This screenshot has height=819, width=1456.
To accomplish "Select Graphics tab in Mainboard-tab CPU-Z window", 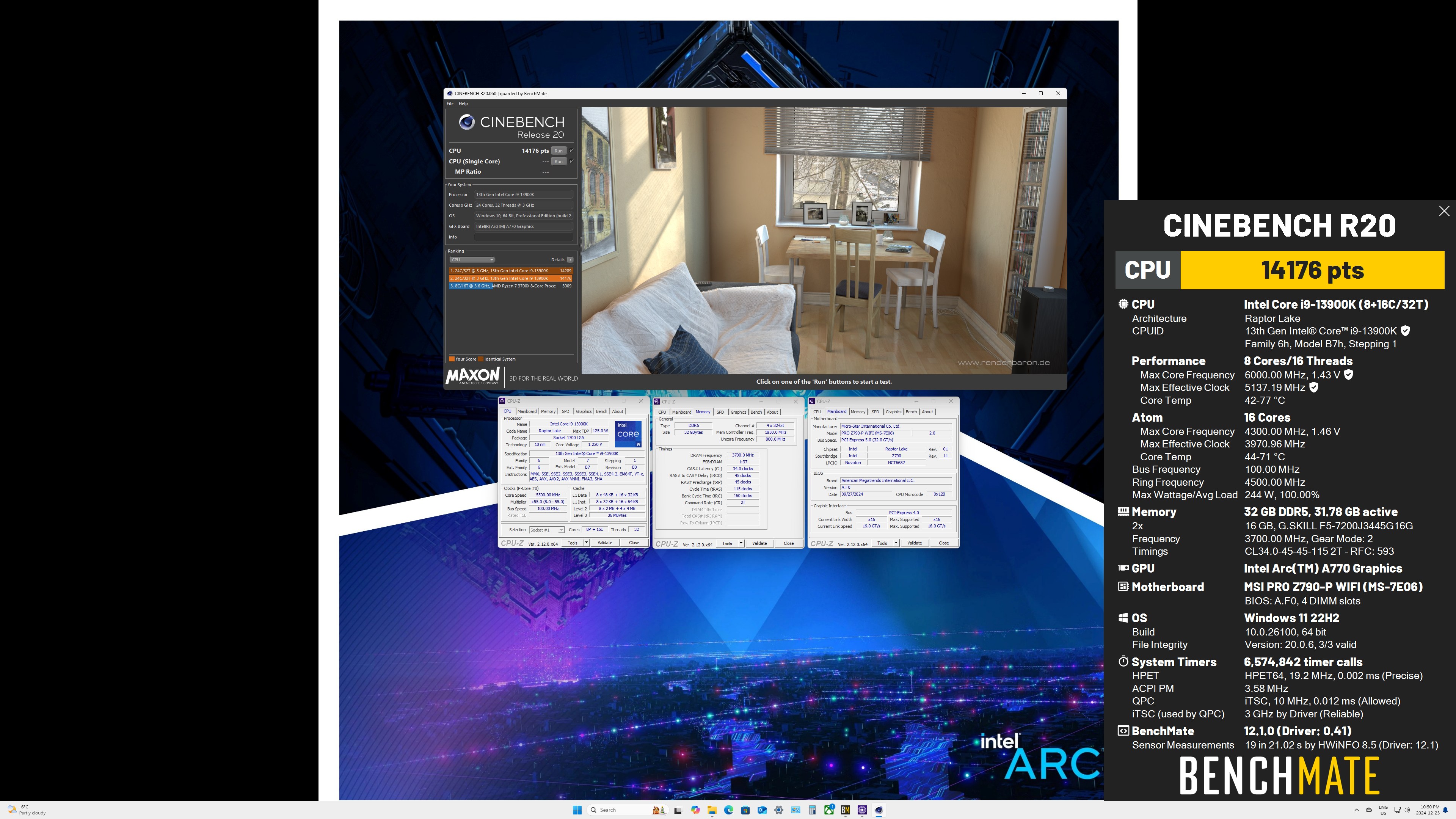I will 893,412.
